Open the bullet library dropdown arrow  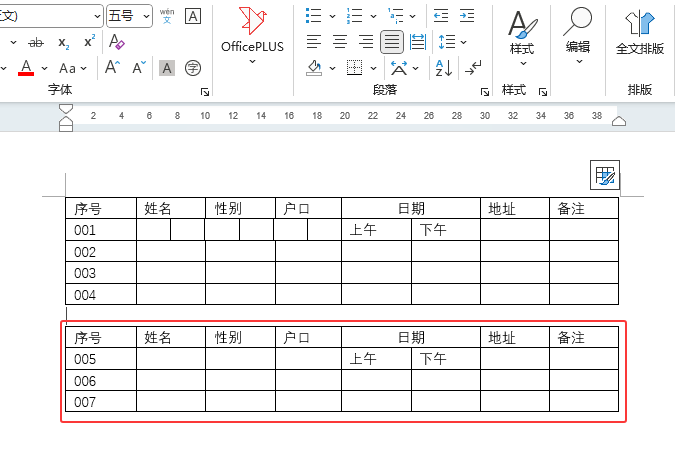(332, 16)
